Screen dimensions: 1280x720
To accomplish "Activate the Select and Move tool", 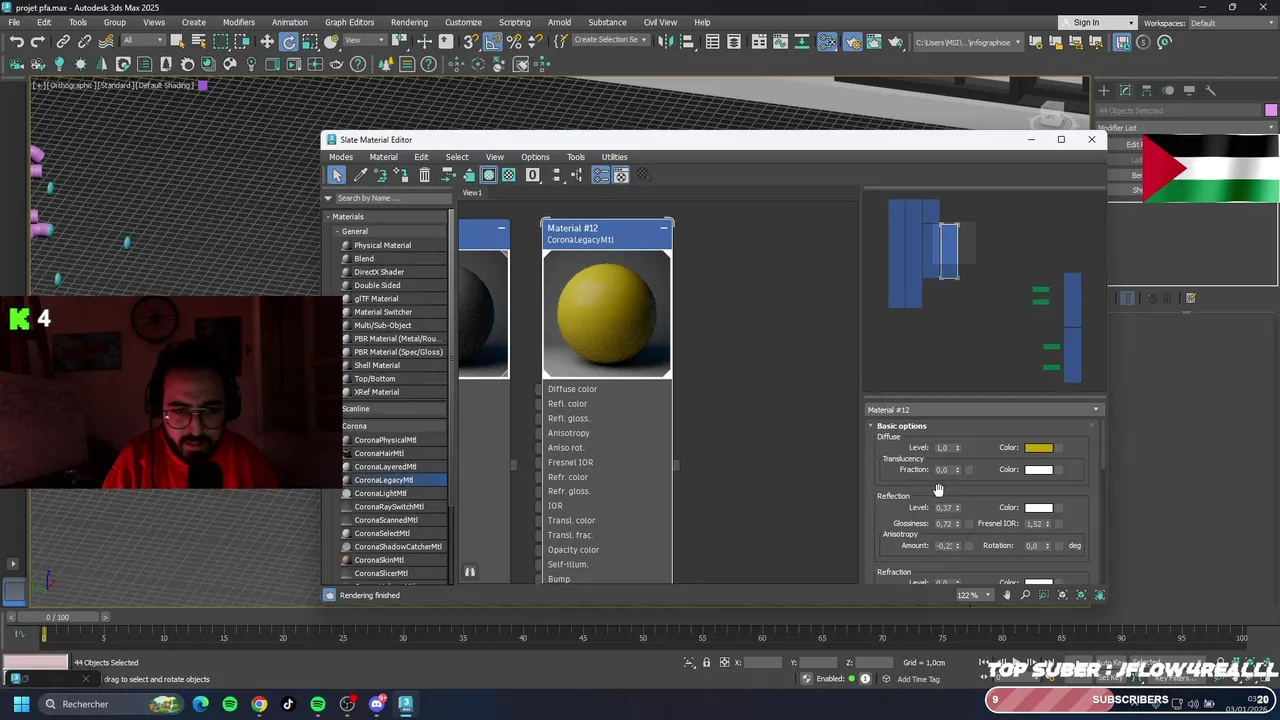I will (x=267, y=42).
